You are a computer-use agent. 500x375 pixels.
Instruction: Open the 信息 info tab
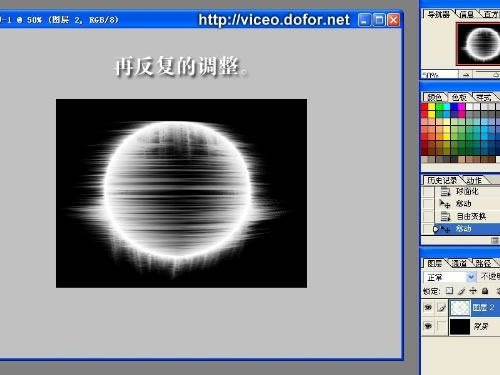[466, 14]
